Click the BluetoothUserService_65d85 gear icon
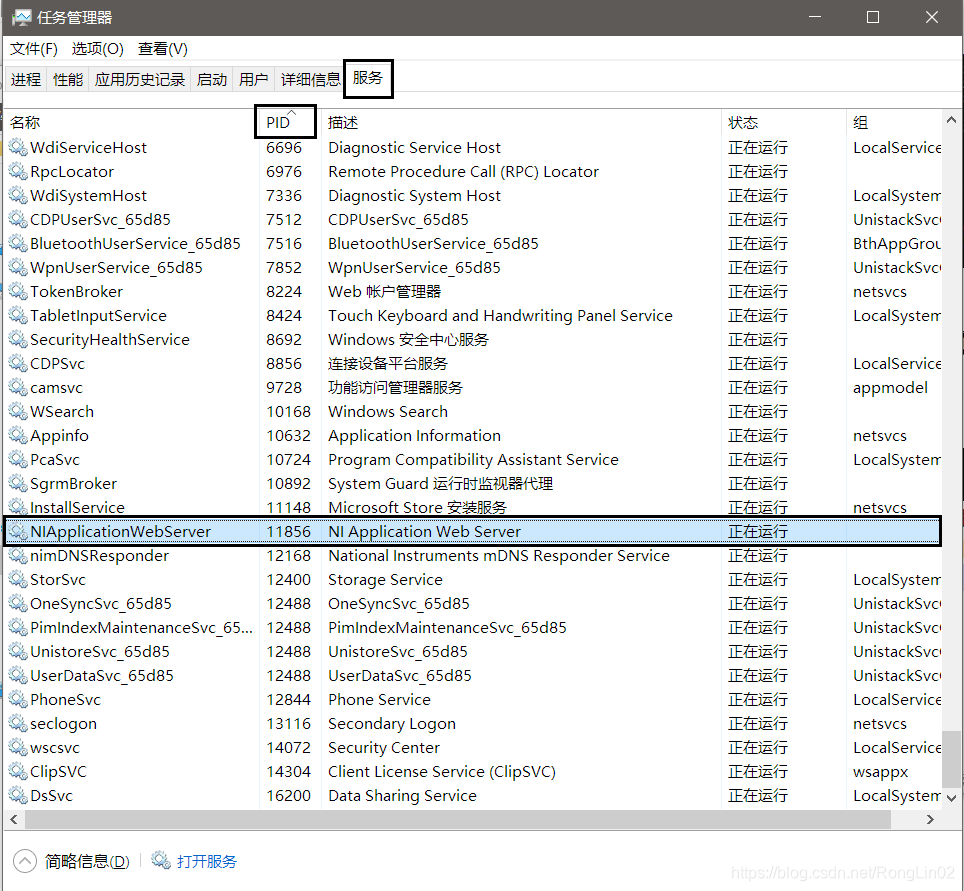The image size is (964, 891). click(18, 244)
